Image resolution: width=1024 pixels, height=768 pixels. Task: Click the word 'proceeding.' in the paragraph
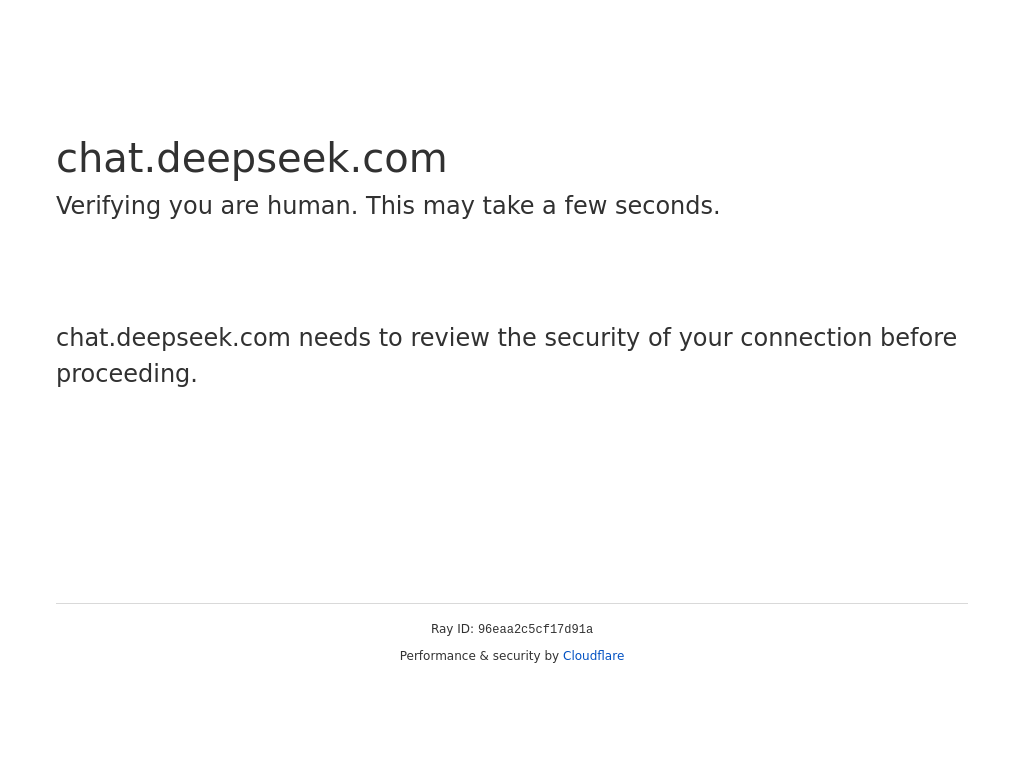(x=127, y=374)
